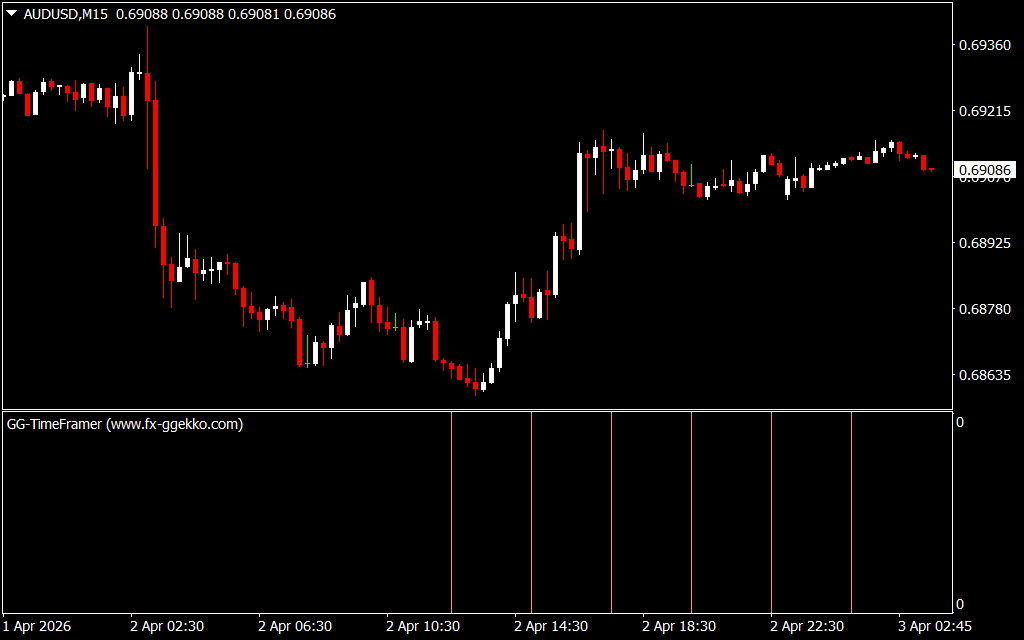Pick the 0.68780 level on price axis
1024x640 pixels.
[985, 309]
